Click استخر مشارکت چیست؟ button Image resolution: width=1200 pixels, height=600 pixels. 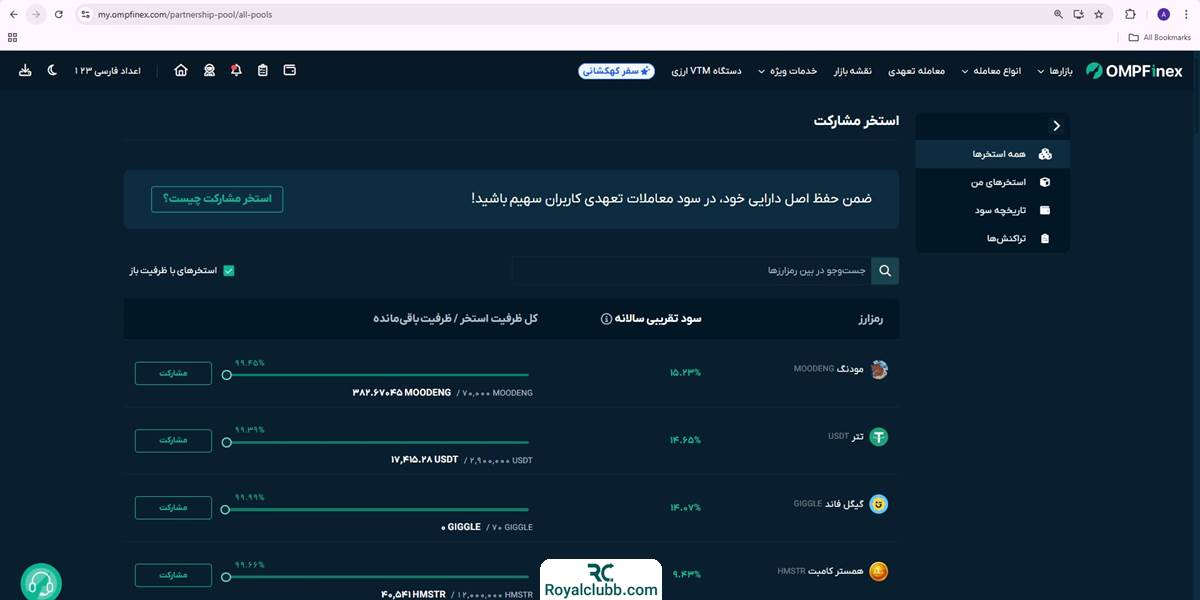217,199
